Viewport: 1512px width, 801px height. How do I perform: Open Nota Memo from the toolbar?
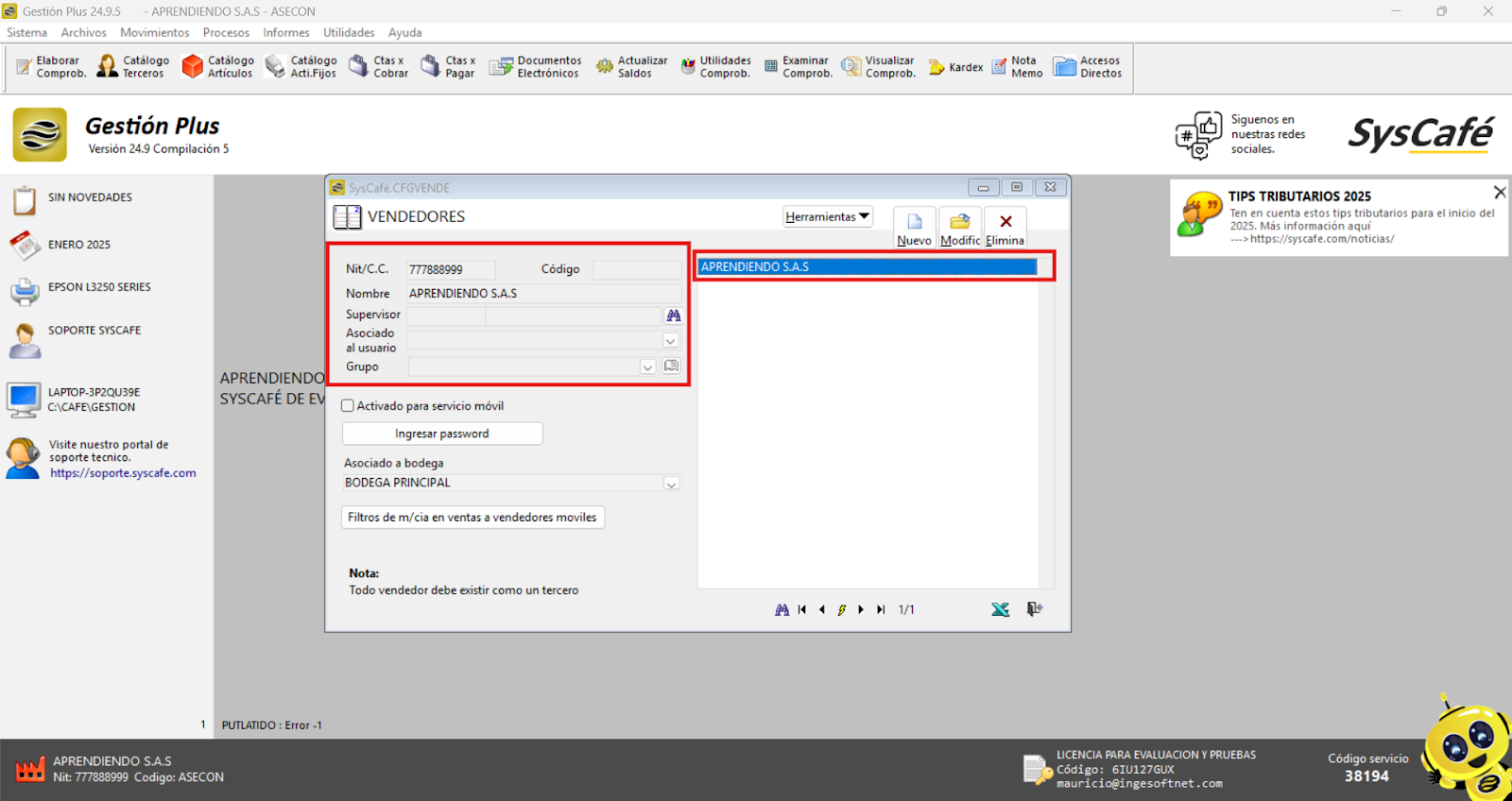point(1017,66)
